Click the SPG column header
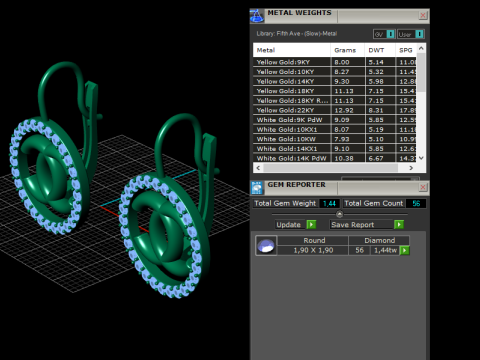Image resolution: width=480 pixels, height=360 pixels. tap(406, 50)
